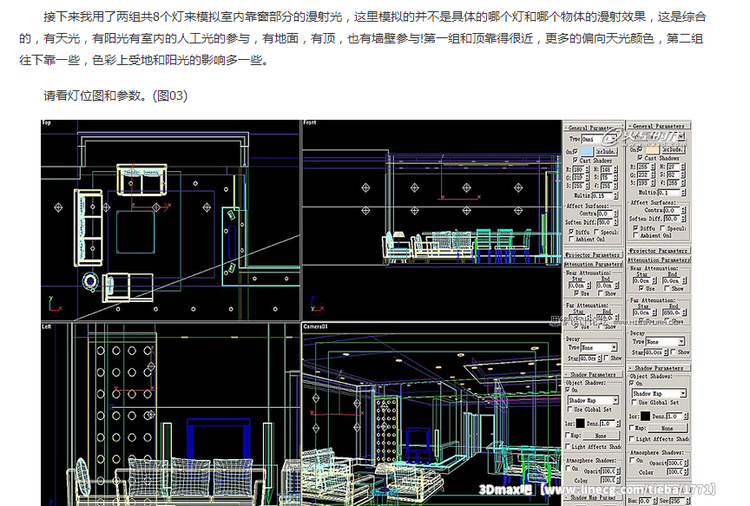750x506 pixels.
Task: Click the axis tripod in Top viewport
Action: click(54, 304)
